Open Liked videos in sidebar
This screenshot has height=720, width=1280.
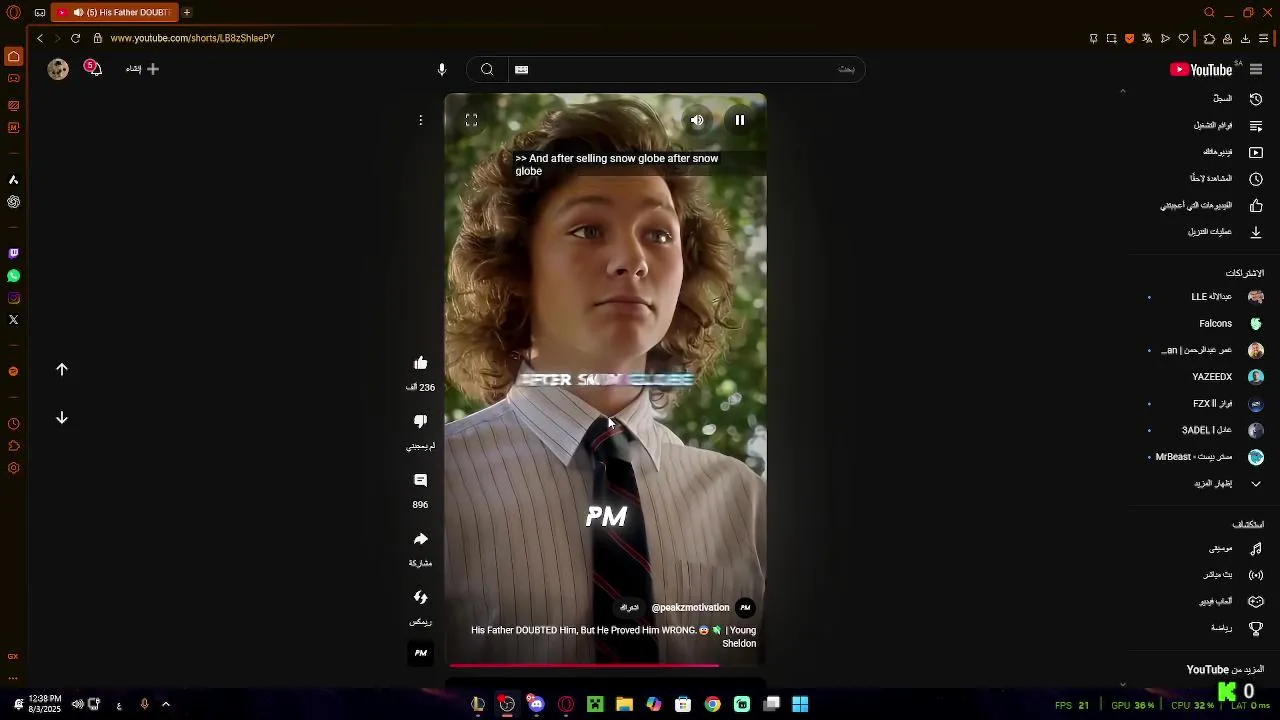coord(1212,205)
